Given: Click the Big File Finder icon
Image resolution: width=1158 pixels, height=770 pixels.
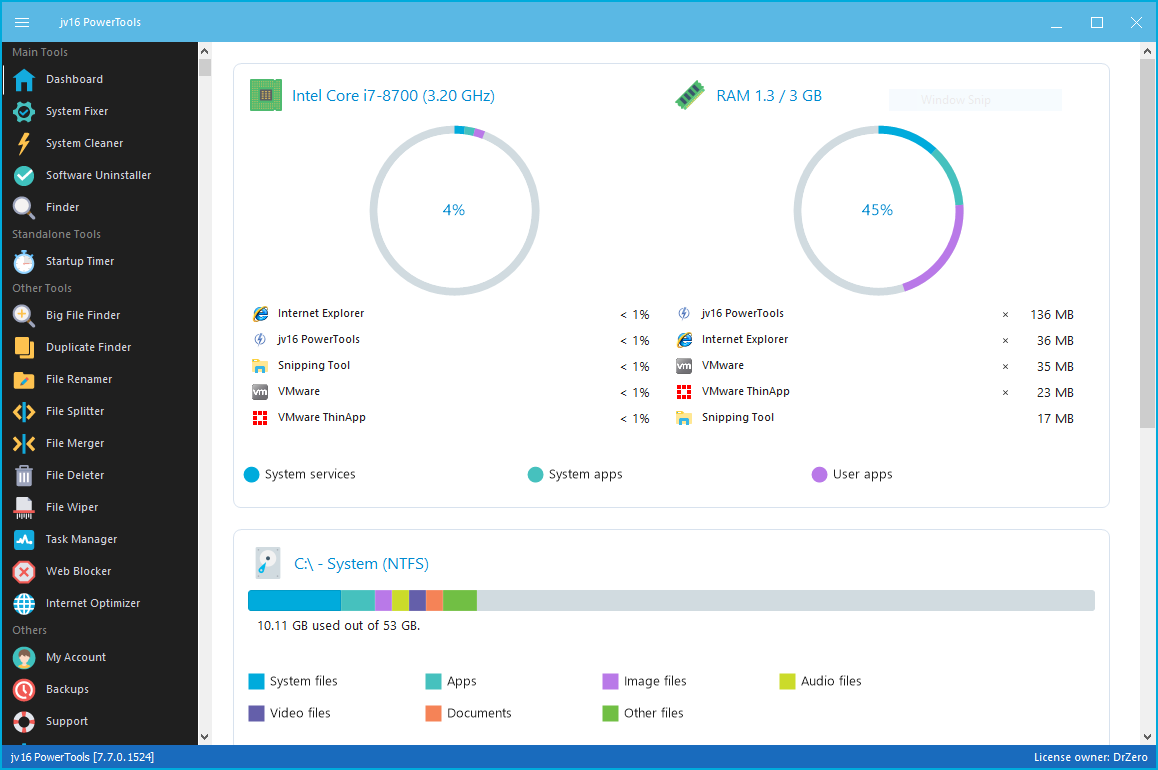Looking at the screenshot, I should [24, 315].
